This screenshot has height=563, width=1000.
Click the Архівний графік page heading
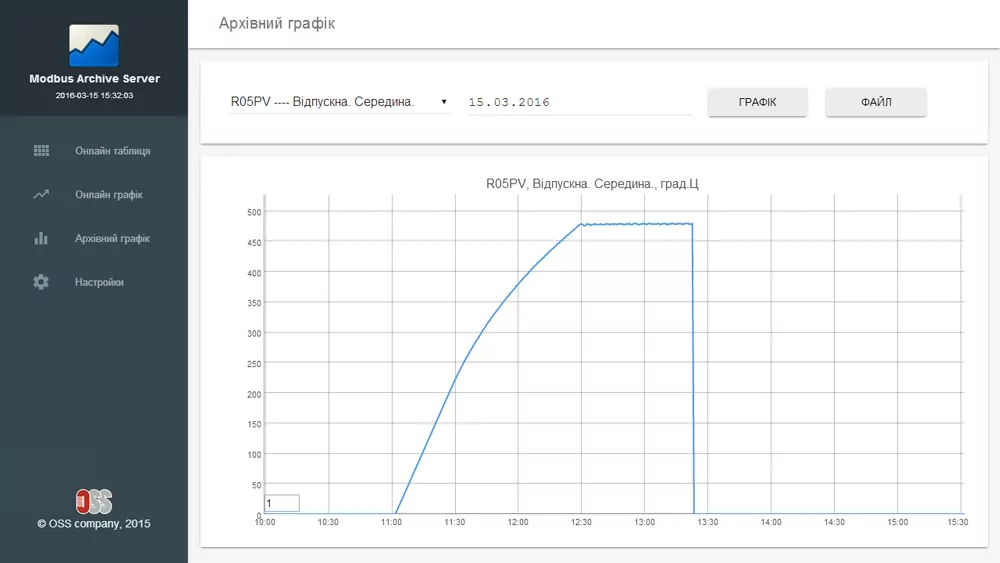click(277, 24)
